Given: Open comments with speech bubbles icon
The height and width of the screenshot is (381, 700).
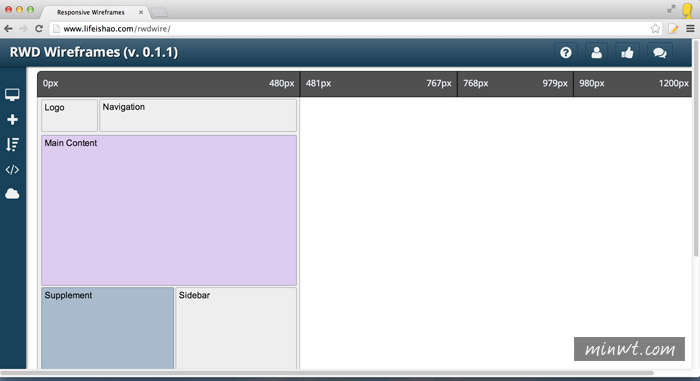Looking at the screenshot, I should pyautogui.click(x=659, y=53).
